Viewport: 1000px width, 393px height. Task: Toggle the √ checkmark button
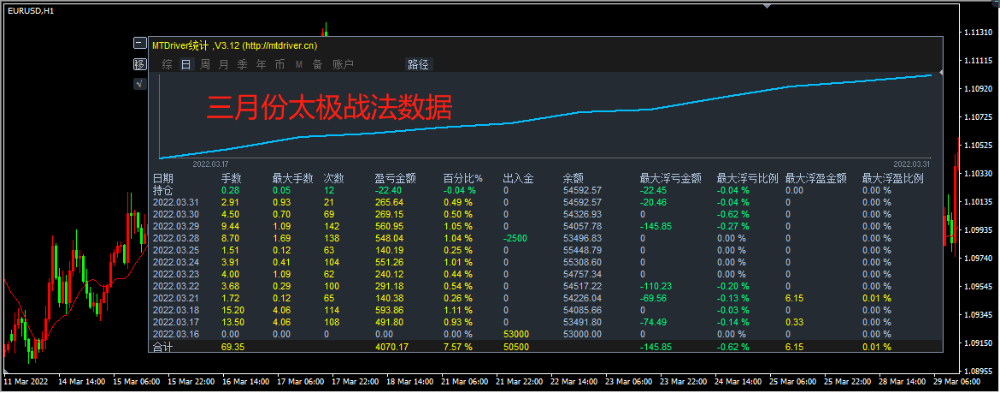[x=140, y=84]
